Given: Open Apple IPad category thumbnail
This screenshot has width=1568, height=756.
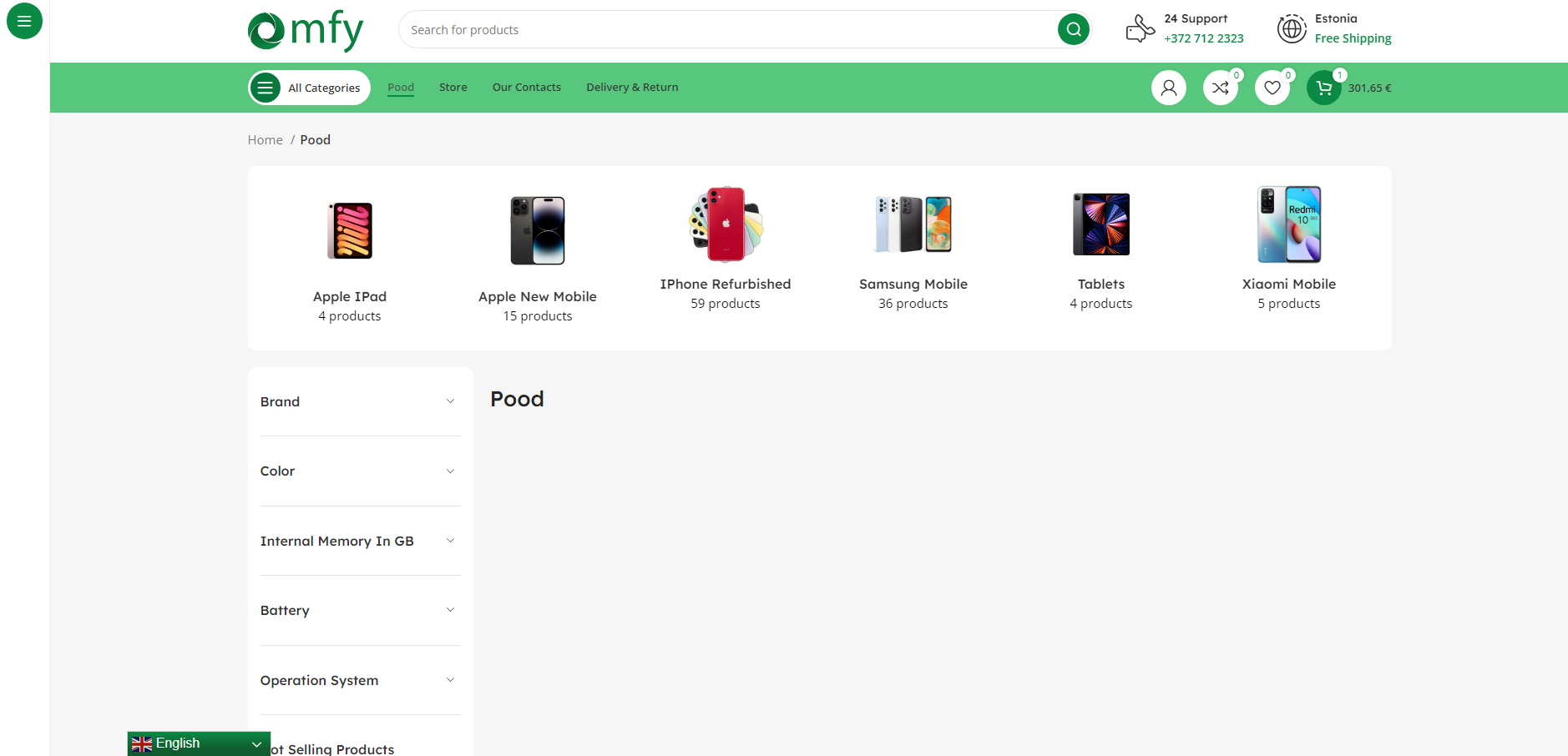Looking at the screenshot, I should pyautogui.click(x=350, y=231).
